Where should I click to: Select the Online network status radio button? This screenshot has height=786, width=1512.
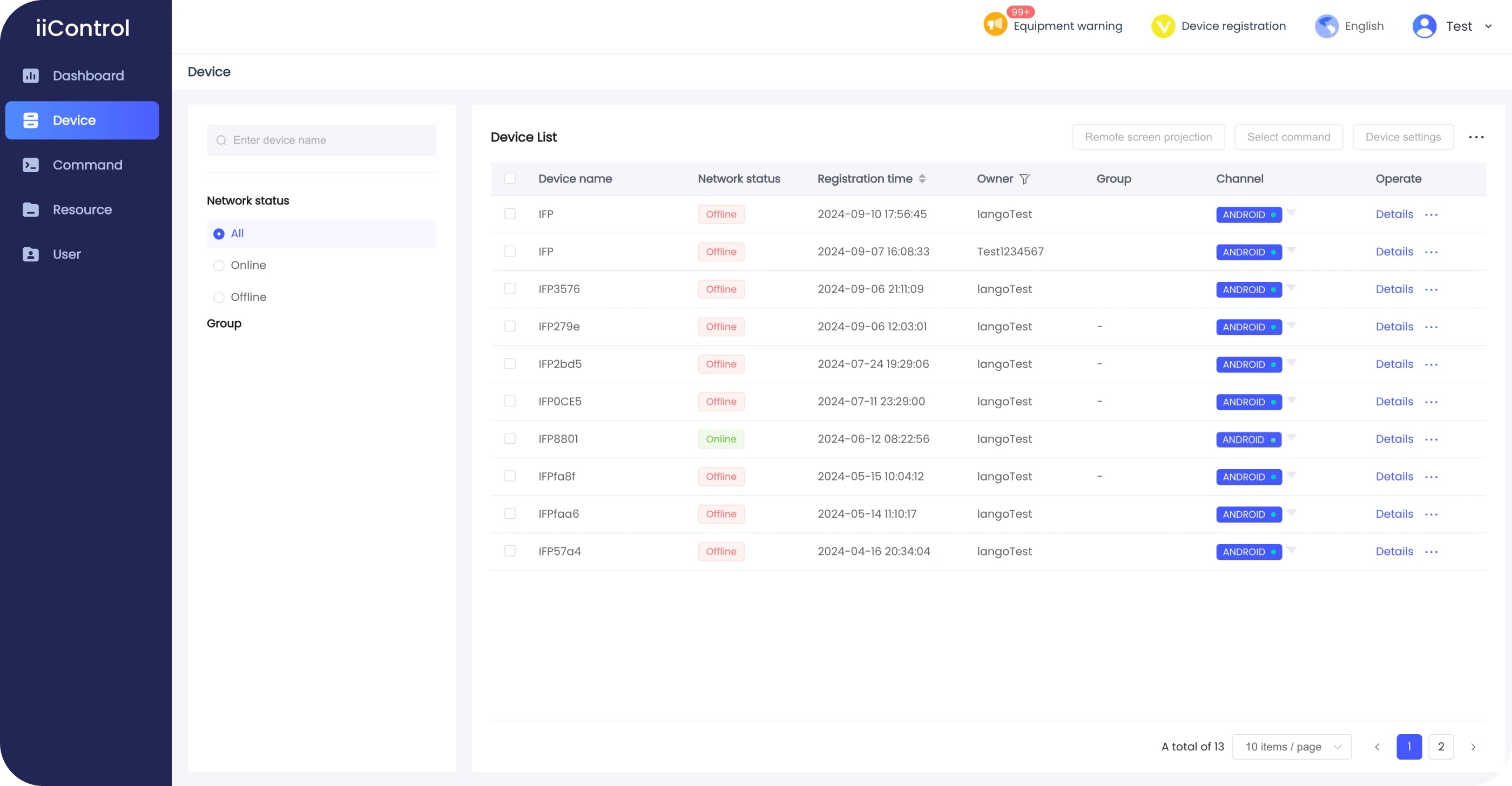(x=219, y=265)
